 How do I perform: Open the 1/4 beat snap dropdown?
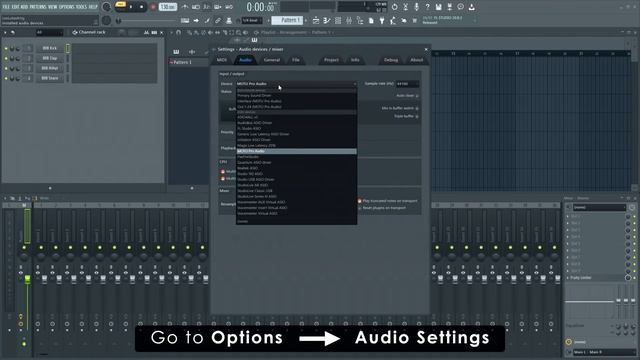(x=252, y=20)
